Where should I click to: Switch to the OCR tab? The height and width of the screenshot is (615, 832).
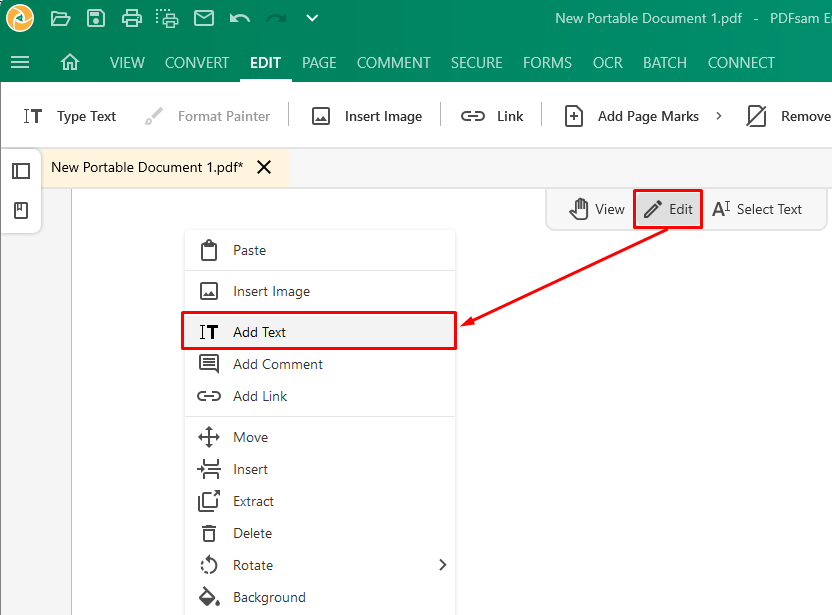(x=608, y=63)
